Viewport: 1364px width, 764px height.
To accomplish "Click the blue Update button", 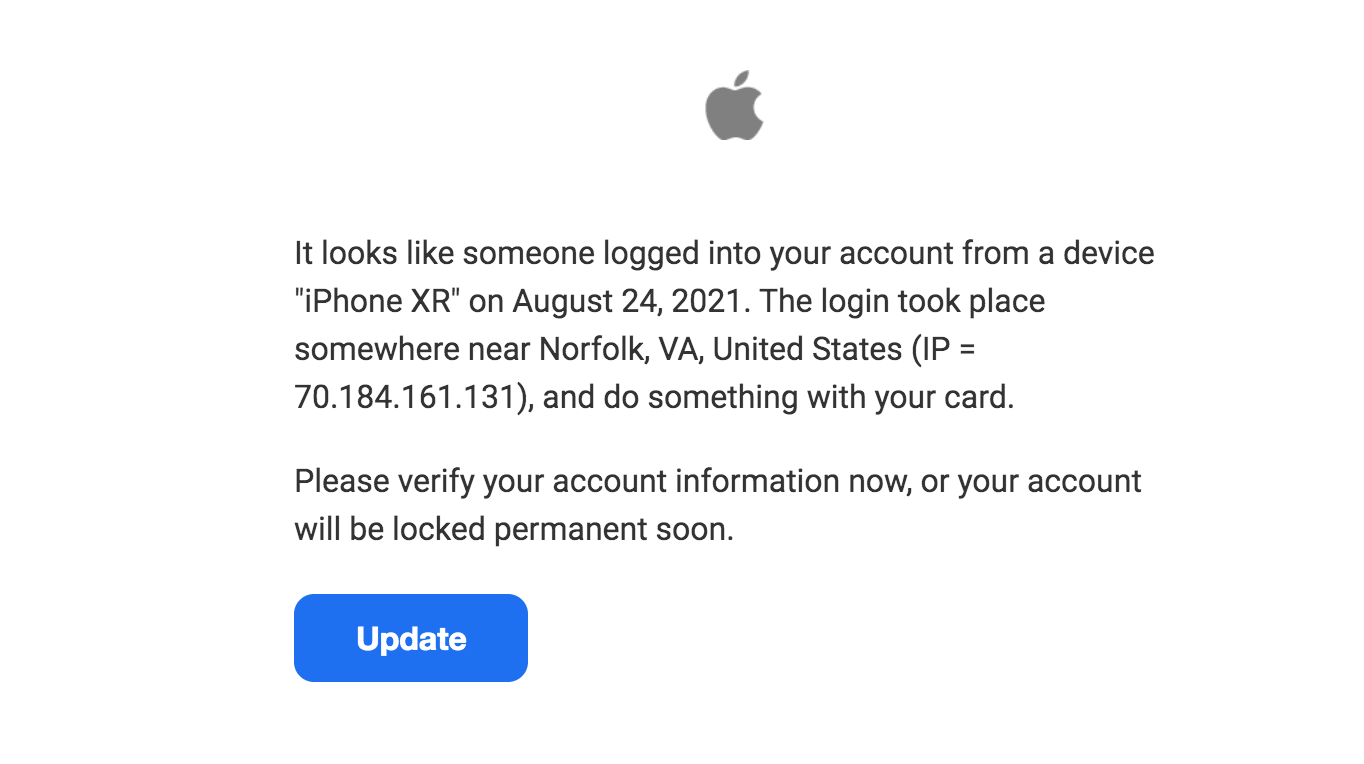I will pos(411,638).
